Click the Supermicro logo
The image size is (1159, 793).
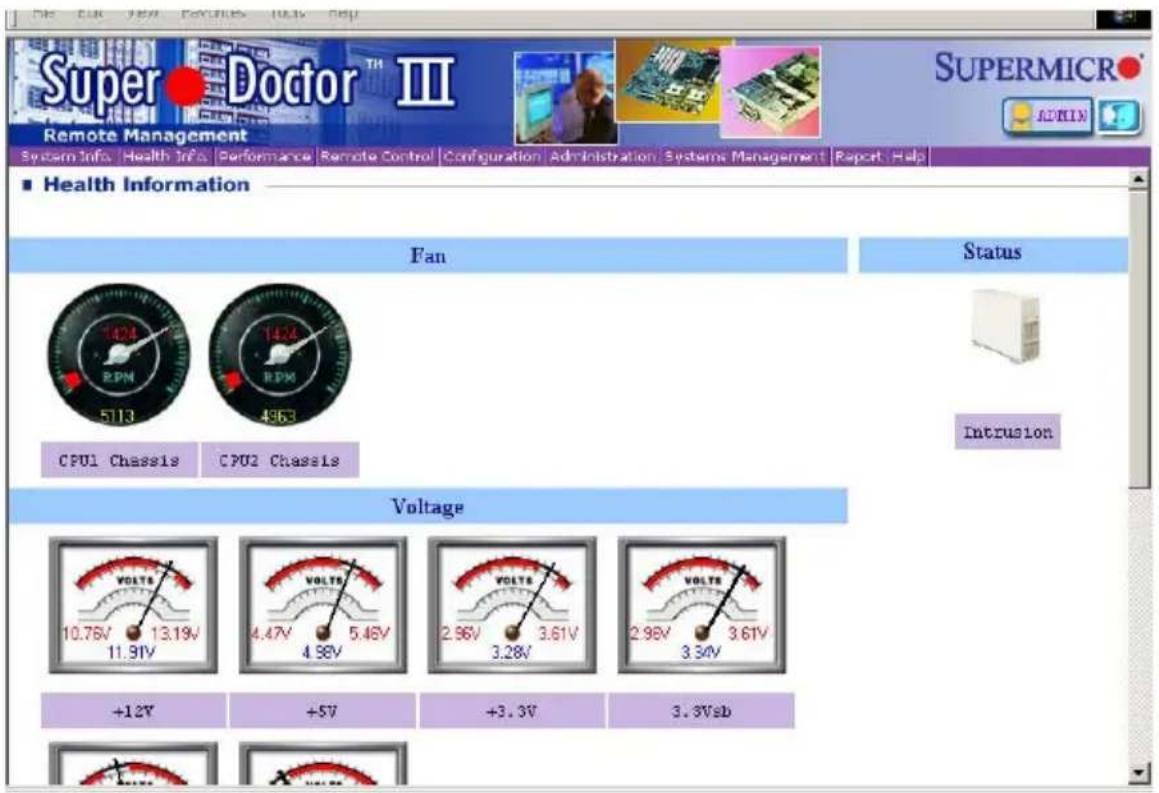point(1038,68)
